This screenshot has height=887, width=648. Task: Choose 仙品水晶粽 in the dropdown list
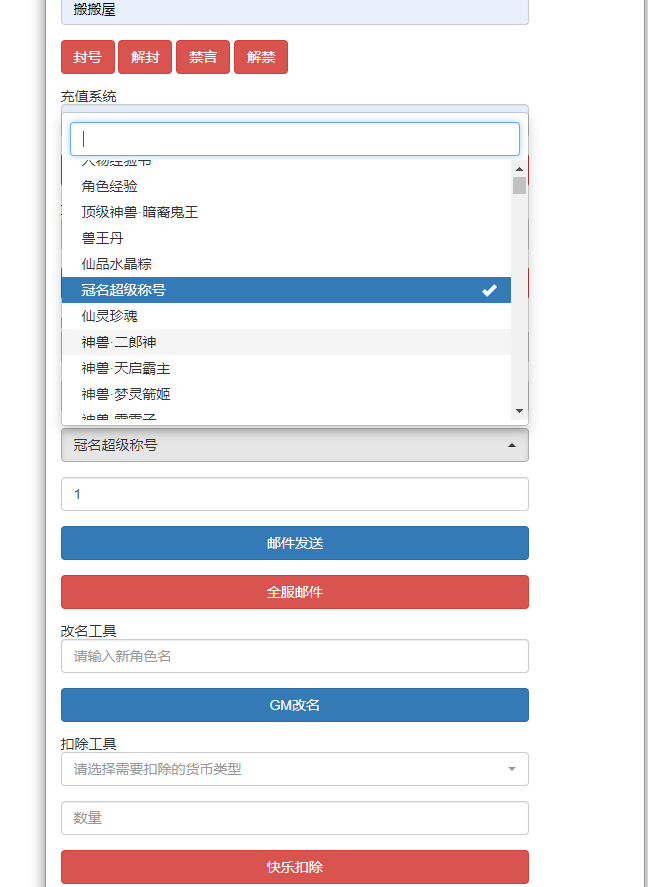117,264
